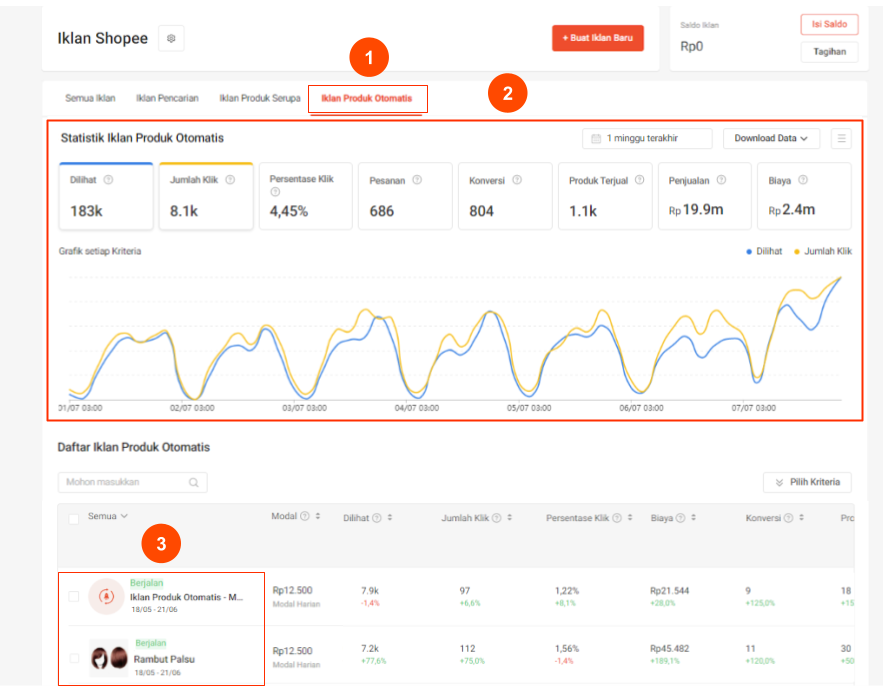This screenshot has width=883, height=691.
Task: Click the help icon in the Modal column header
Action: point(305,516)
